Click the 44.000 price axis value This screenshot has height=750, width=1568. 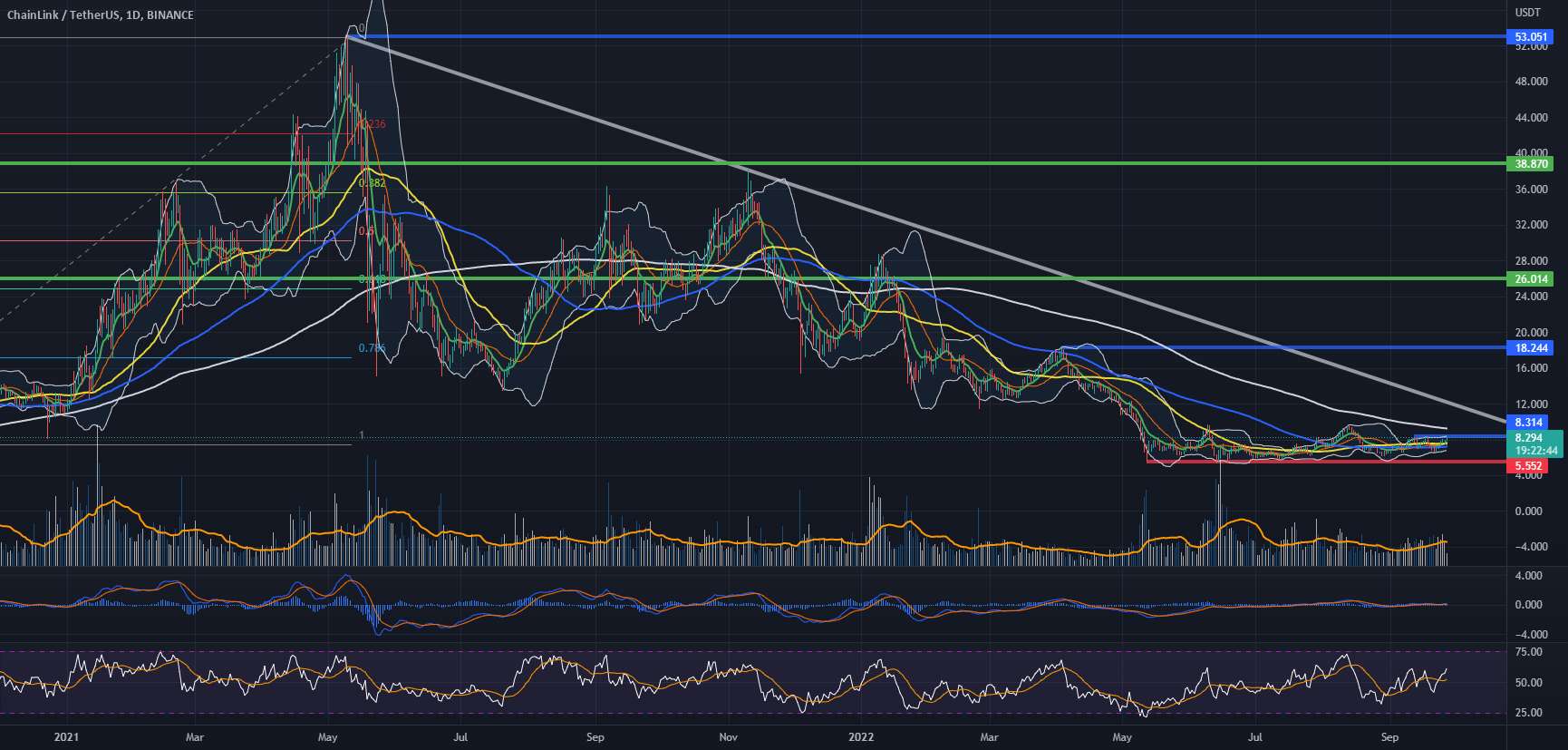pos(1531,118)
